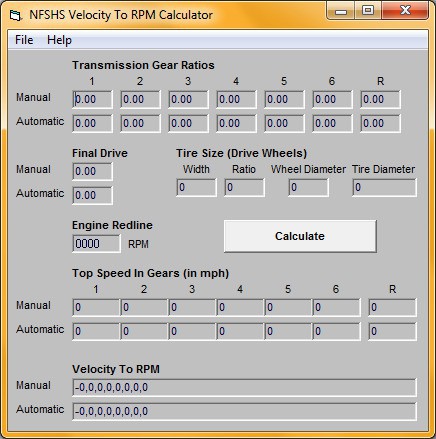This screenshot has height=439, width=436.
Task: Click the Calculate button
Action: (300, 236)
